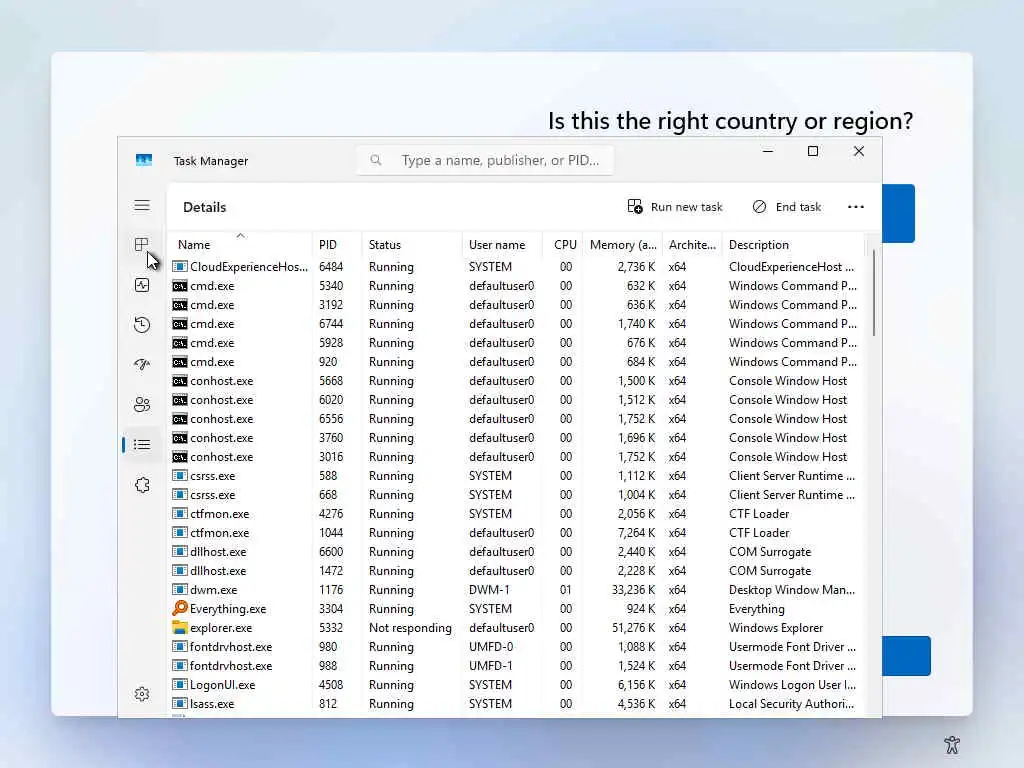Sort by the CPU column header
Image resolution: width=1024 pixels, height=768 pixels.
click(563, 245)
